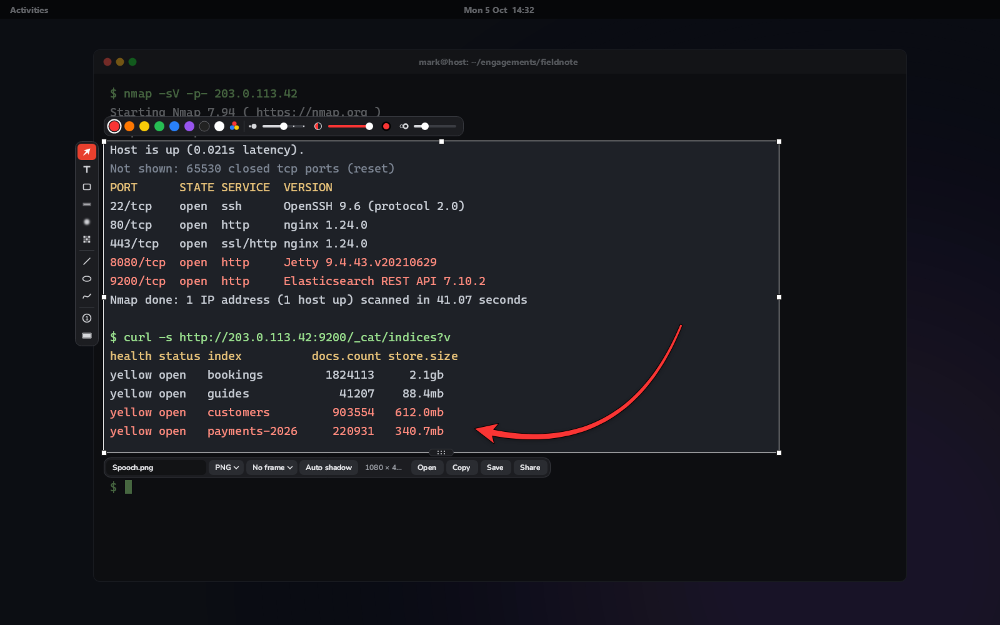Click the red filled circle preview

point(386,126)
